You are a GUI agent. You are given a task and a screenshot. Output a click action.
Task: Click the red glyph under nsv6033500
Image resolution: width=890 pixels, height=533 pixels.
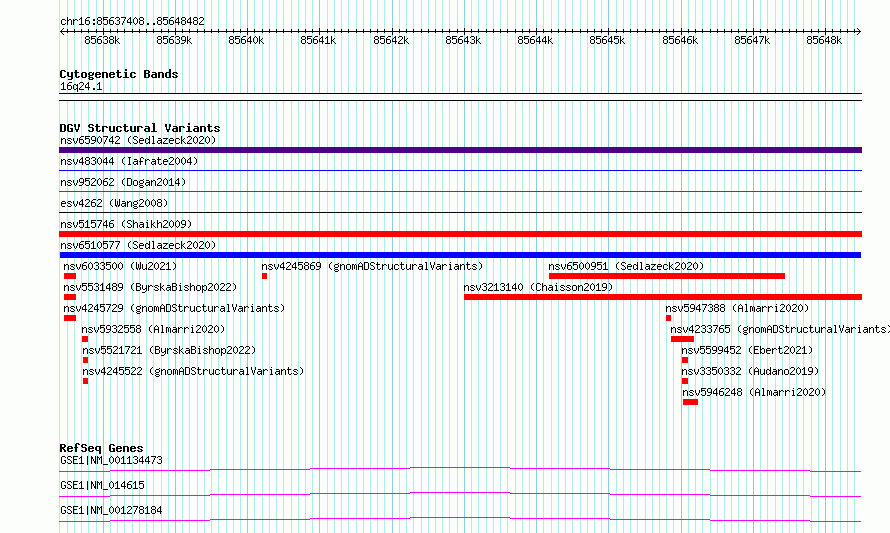pyautogui.click(x=70, y=276)
